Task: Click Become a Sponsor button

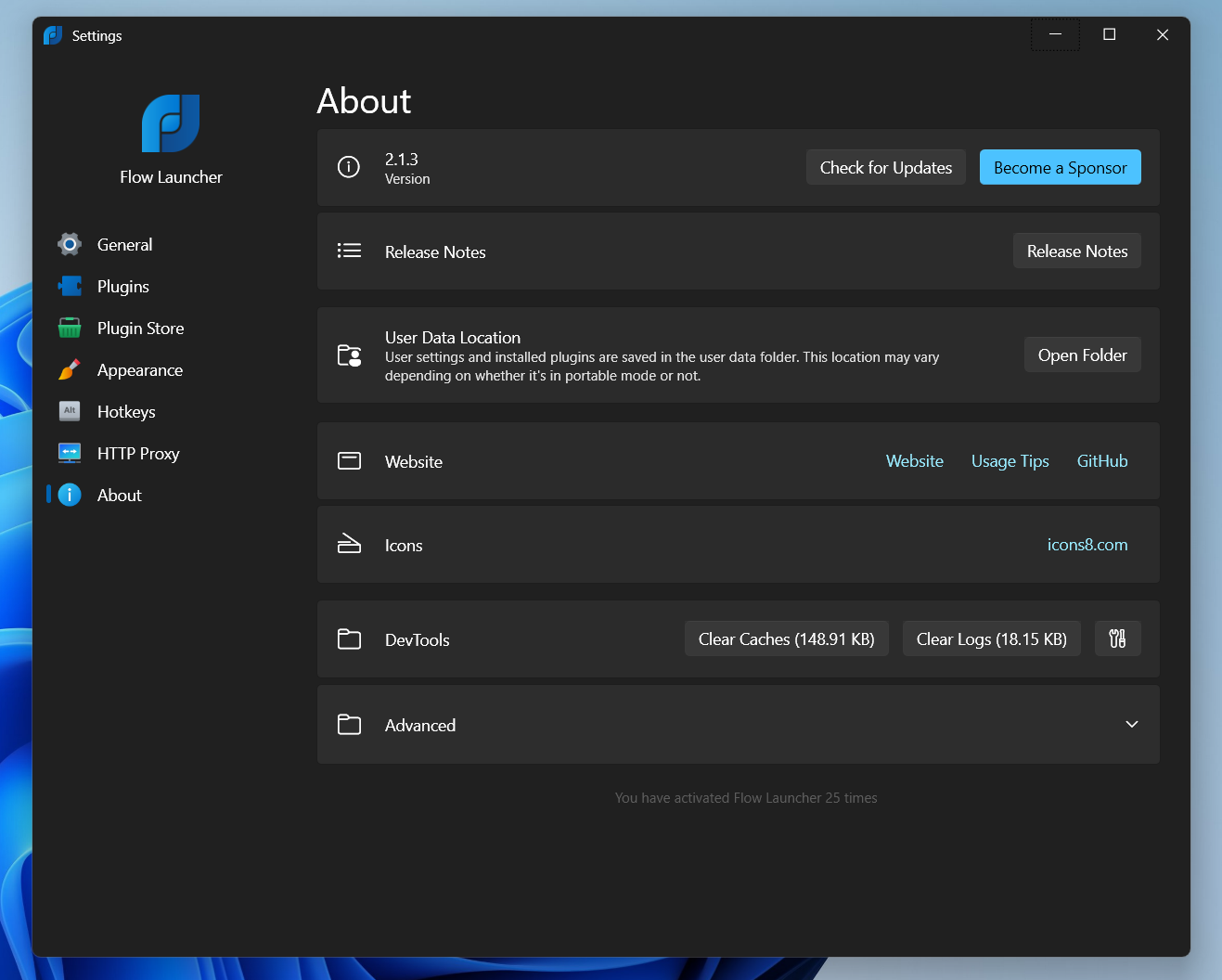Action: point(1061,167)
